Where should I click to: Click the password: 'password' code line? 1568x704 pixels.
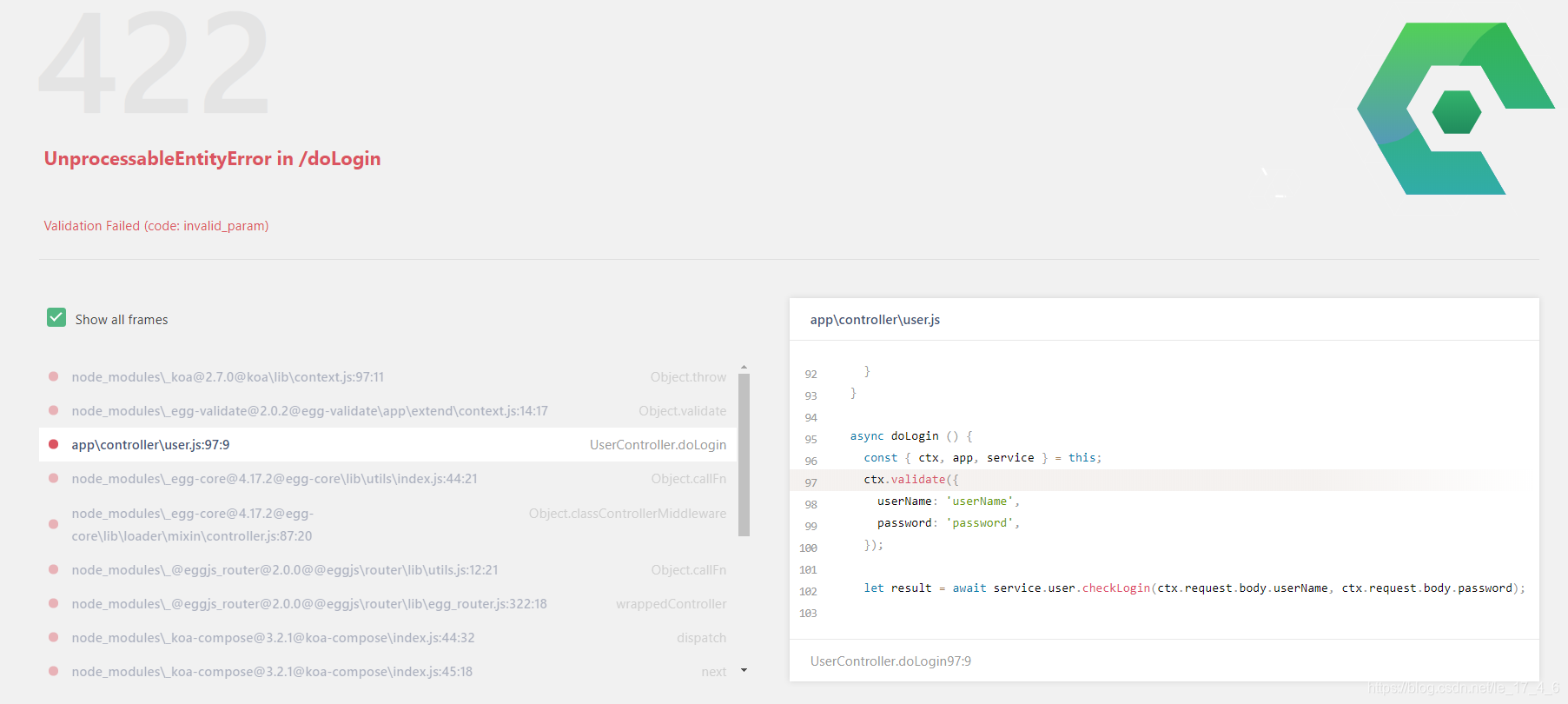948,523
